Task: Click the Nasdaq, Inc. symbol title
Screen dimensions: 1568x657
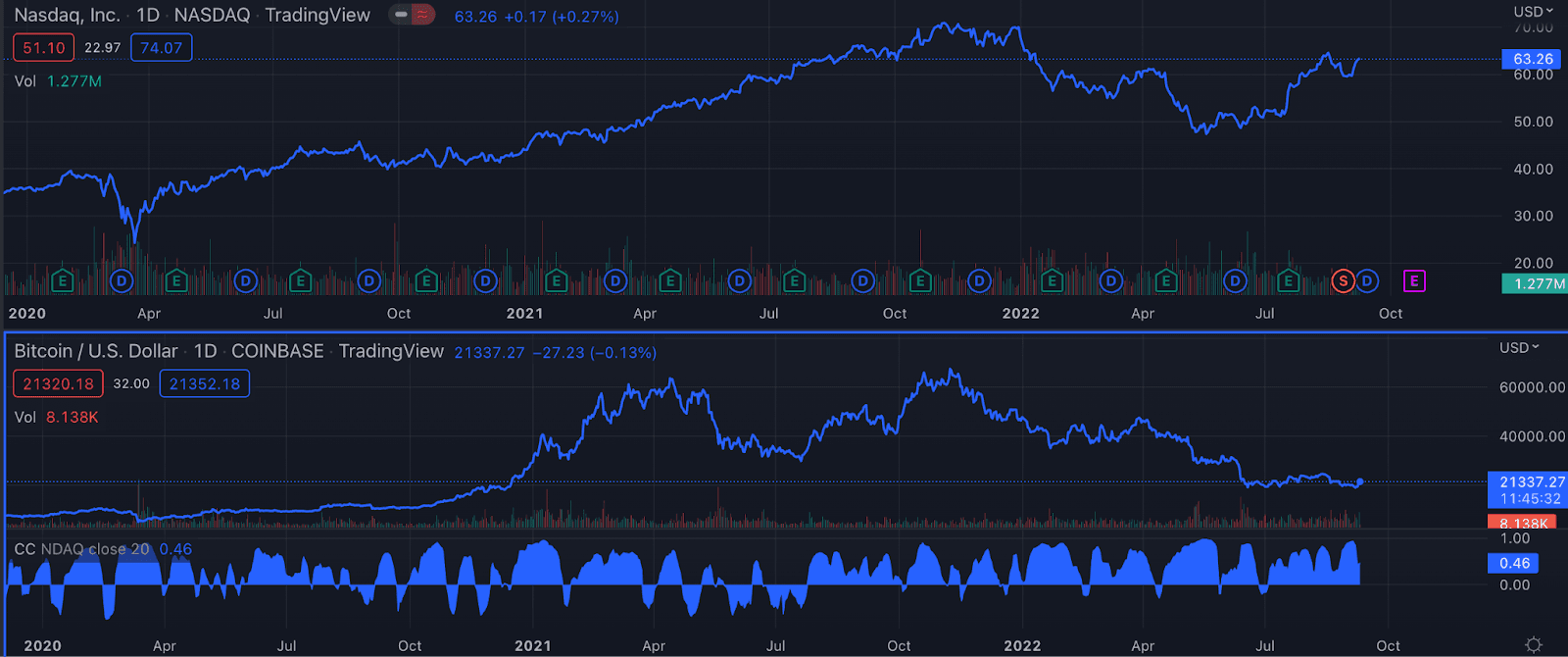Action: [67, 15]
